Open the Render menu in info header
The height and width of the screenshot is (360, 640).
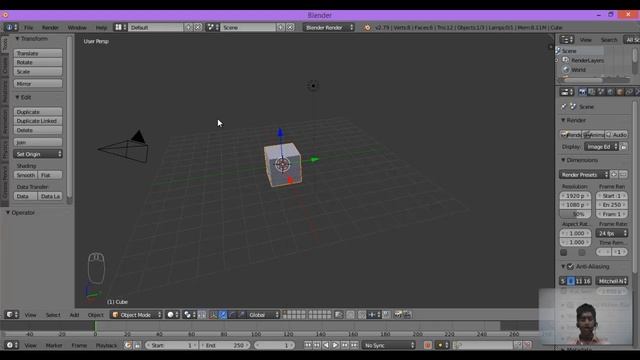[50, 27]
